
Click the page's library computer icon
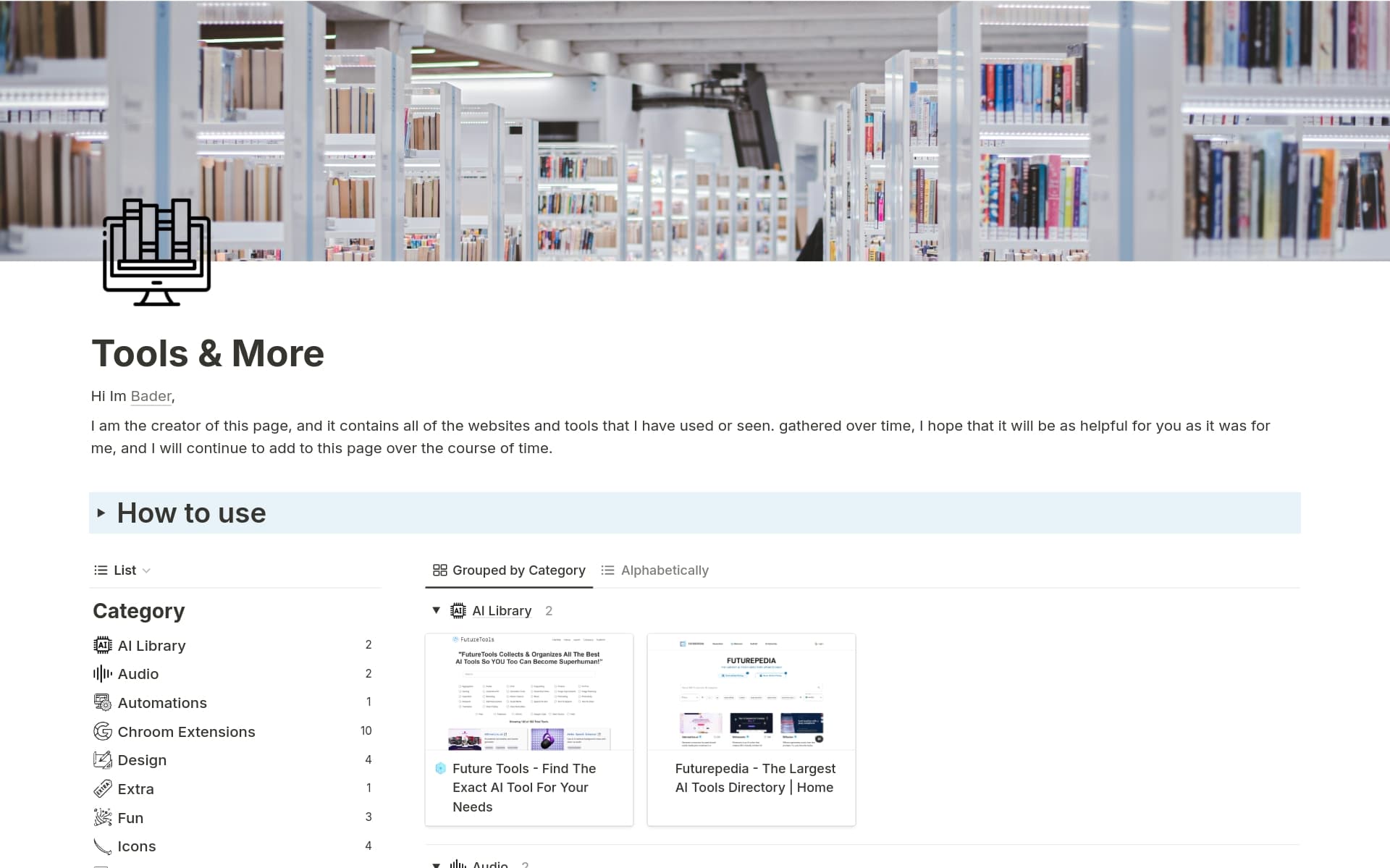156,252
